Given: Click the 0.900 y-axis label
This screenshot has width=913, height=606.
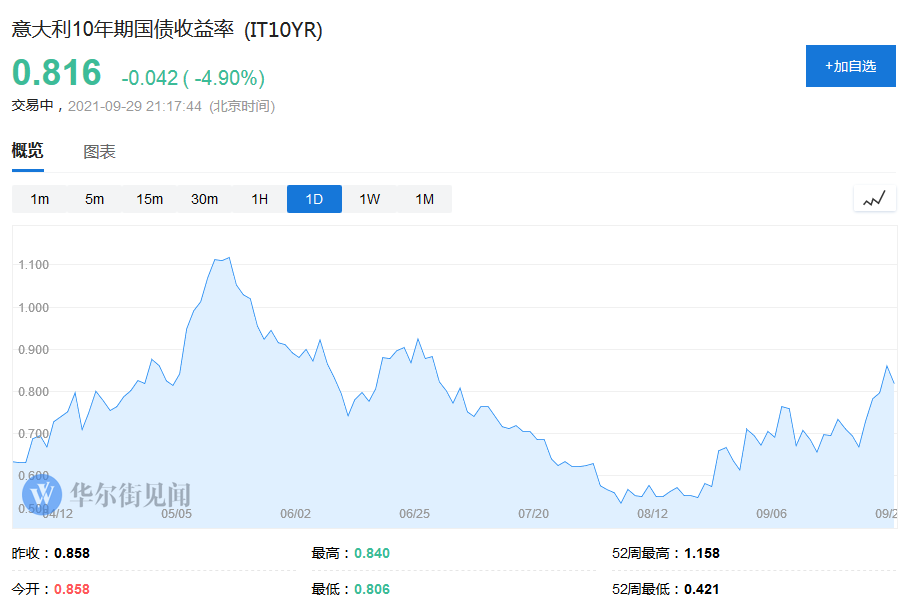Looking at the screenshot, I should point(34,350).
